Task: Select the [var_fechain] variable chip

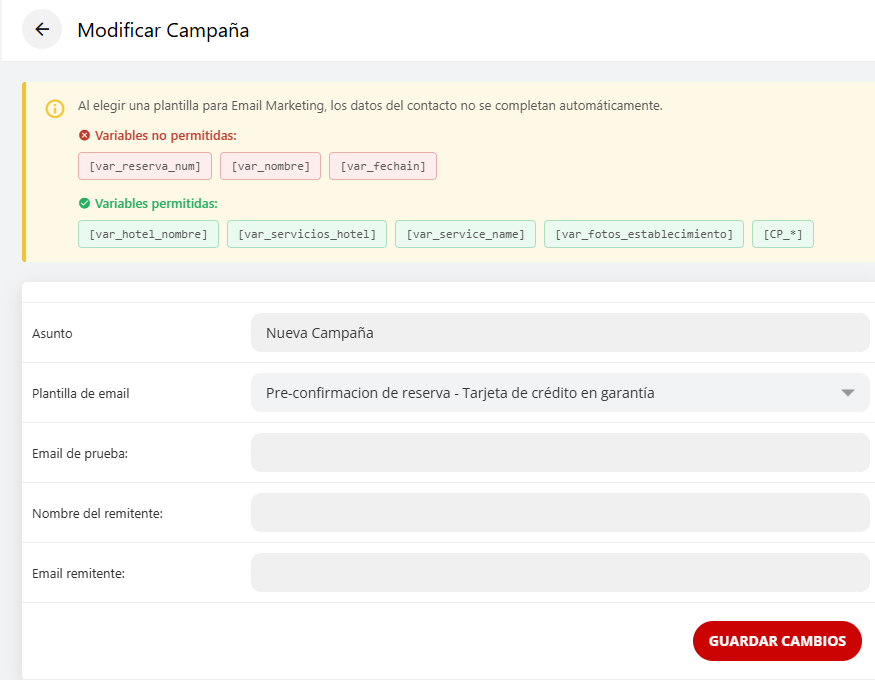Action: pos(382,166)
